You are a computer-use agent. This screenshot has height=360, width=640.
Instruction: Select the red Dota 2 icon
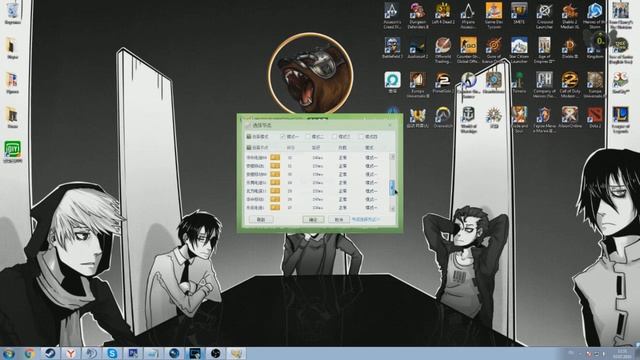point(595,118)
